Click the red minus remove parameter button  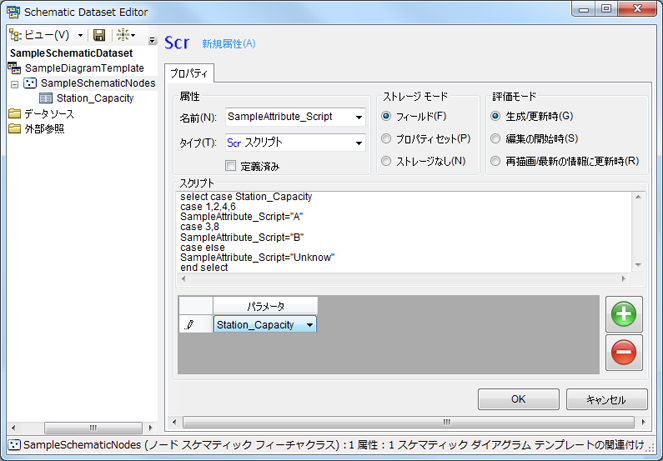[624, 351]
